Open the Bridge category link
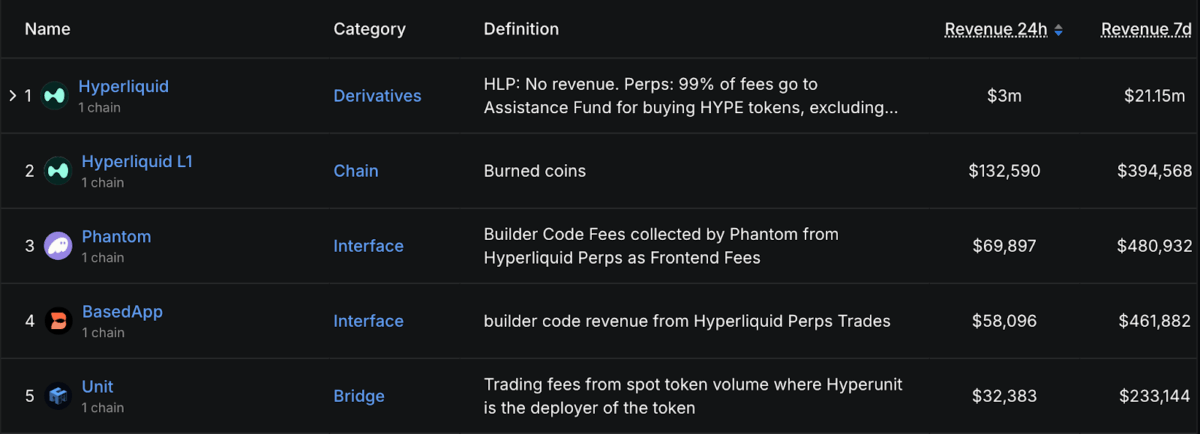The width and height of the screenshot is (1200, 434). 359,396
